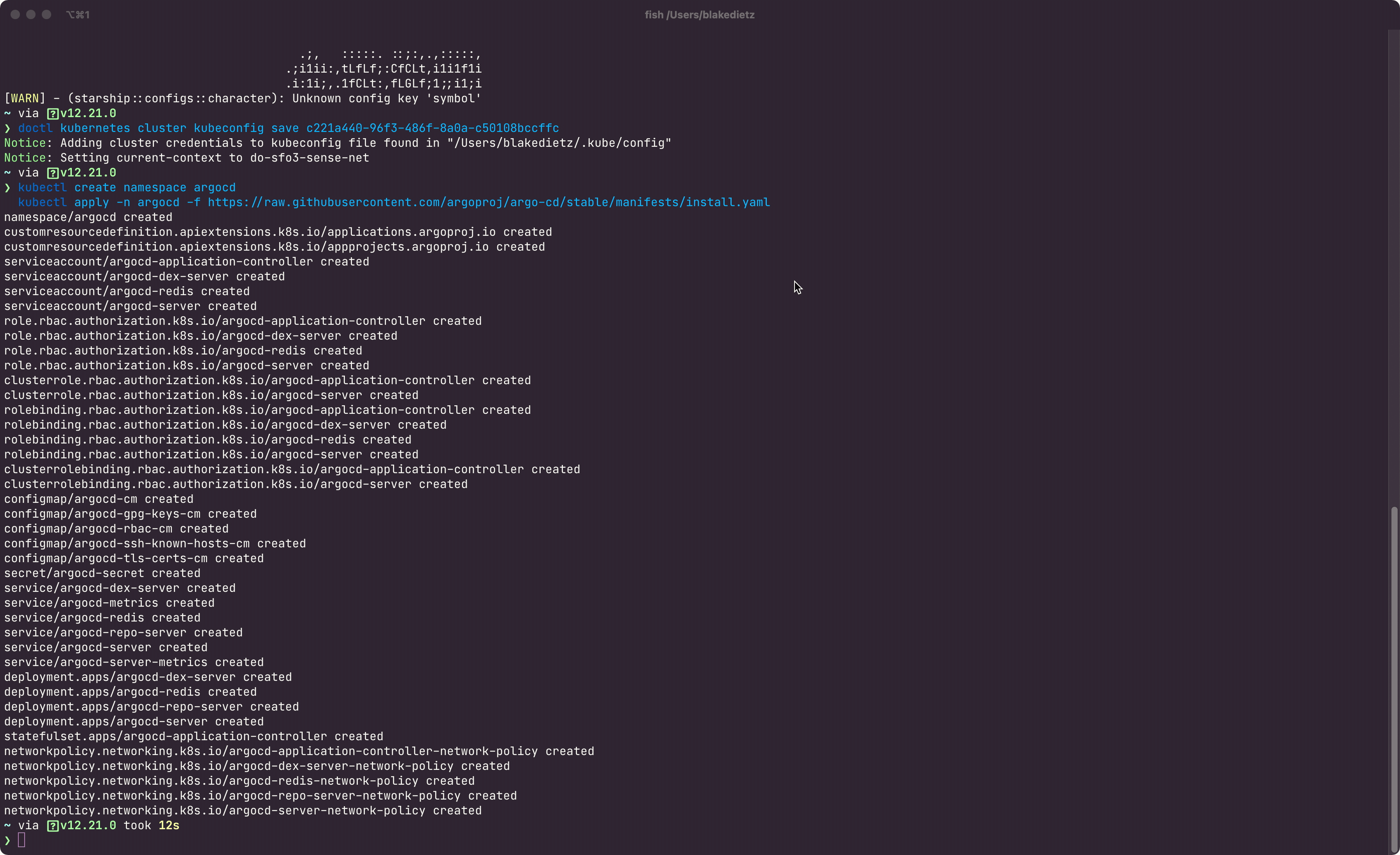Click 'service/argocd-metrics created'
Screen dimensions: 1400x855
[x=109, y=603]
